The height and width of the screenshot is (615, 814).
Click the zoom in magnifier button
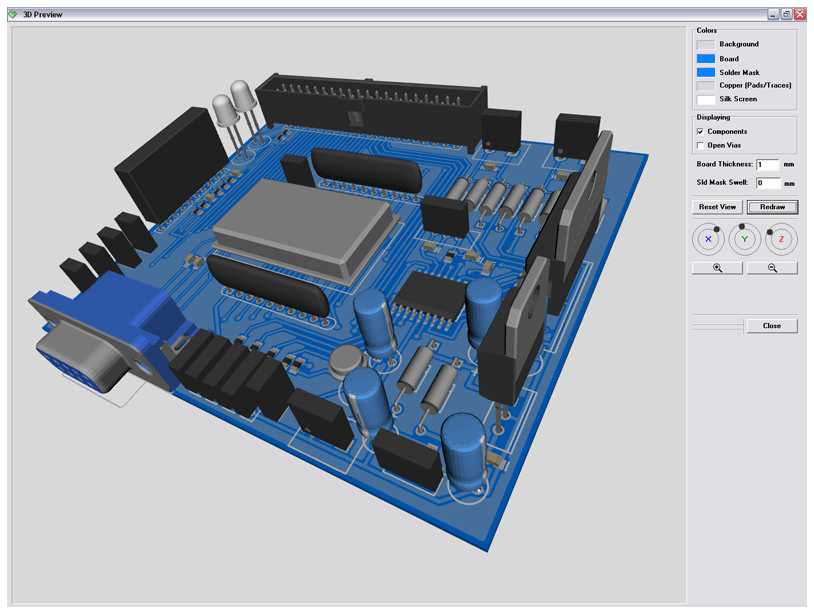(x=717, y=268)
